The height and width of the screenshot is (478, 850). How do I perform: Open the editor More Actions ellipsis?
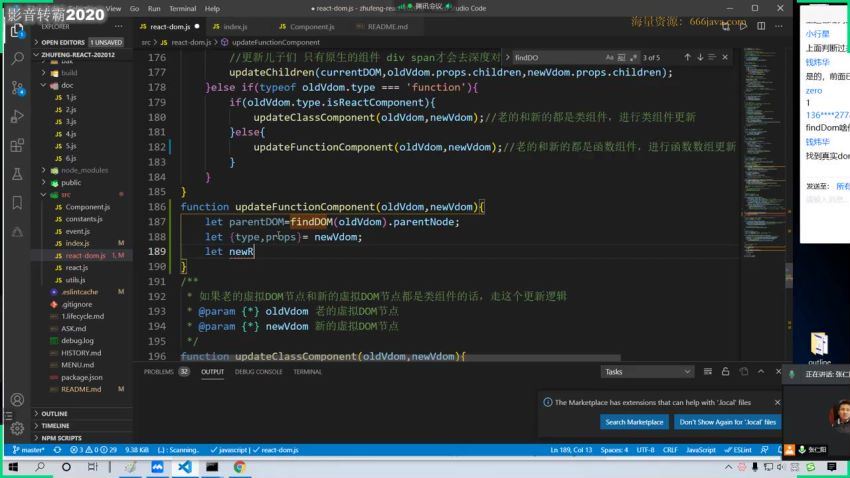(778, 26)
